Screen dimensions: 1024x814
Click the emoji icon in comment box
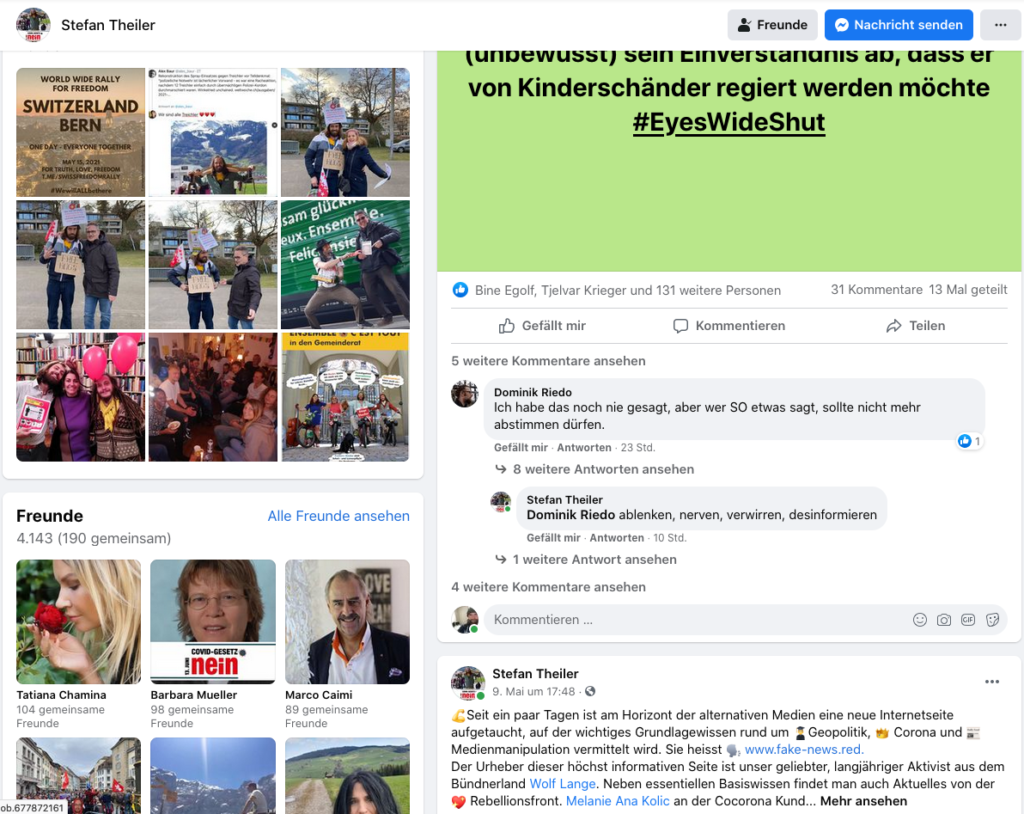pyautogui.click(x=920, y=620)
